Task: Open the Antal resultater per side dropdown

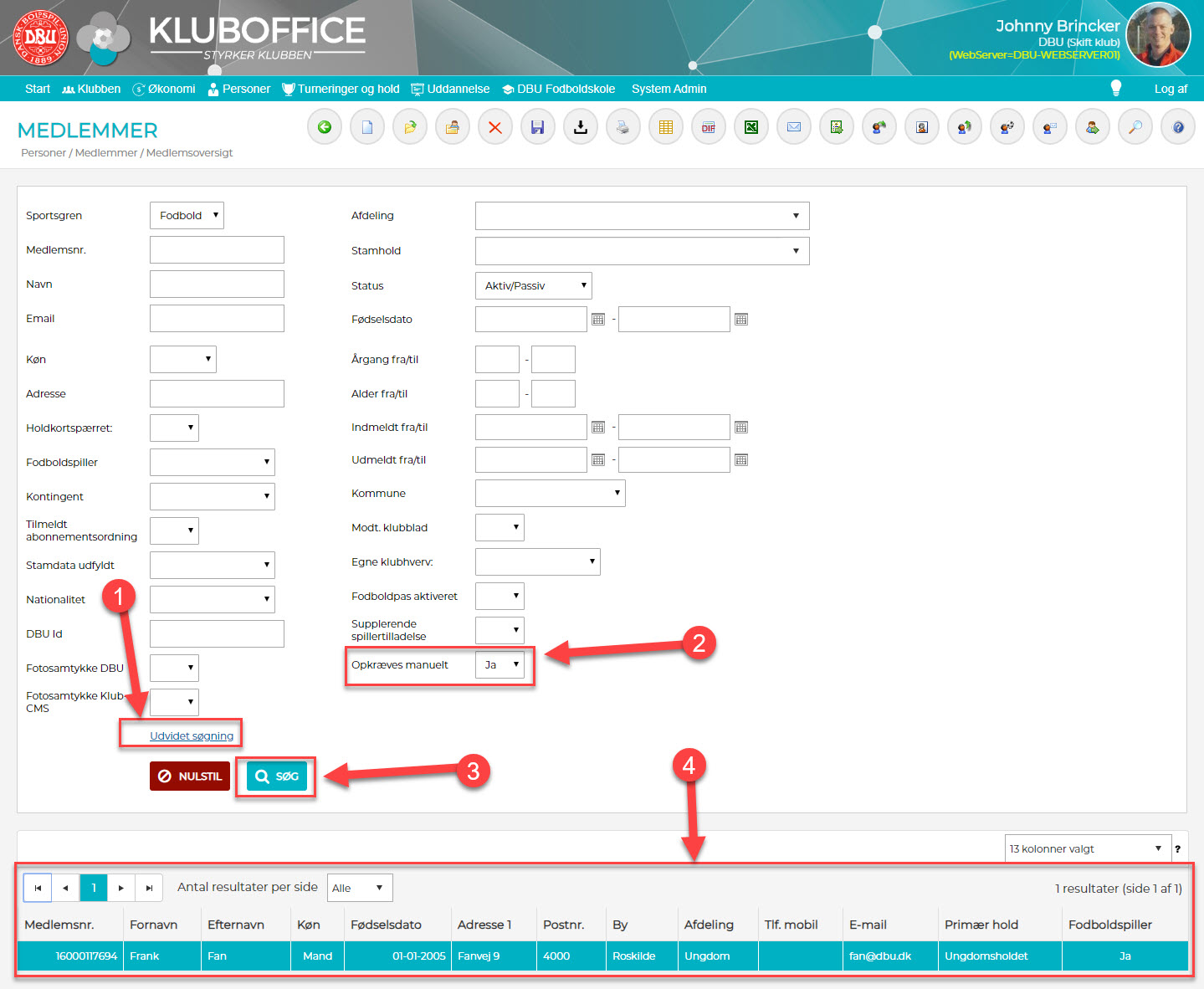Action: point(360,888)
